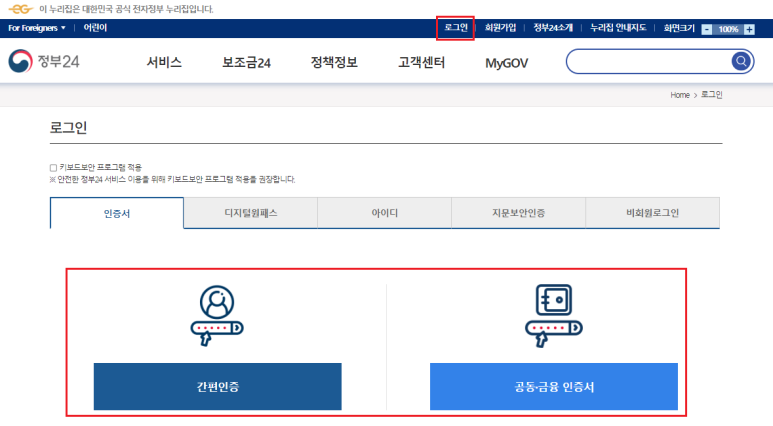Click the 간편인증 button

217,387
